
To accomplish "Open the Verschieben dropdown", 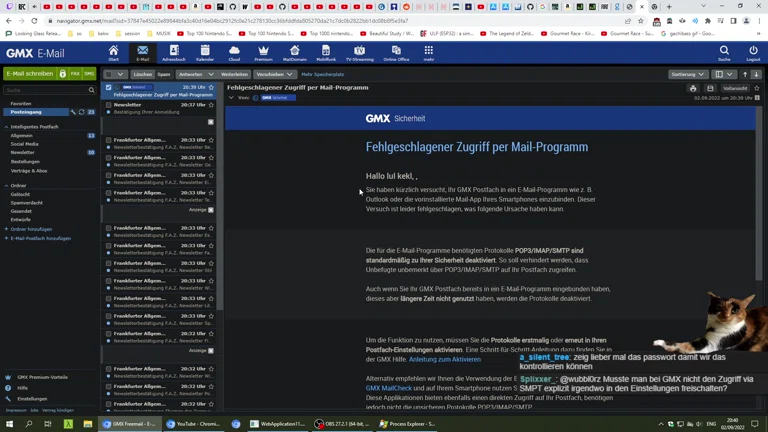I will (x=274, y=74).
